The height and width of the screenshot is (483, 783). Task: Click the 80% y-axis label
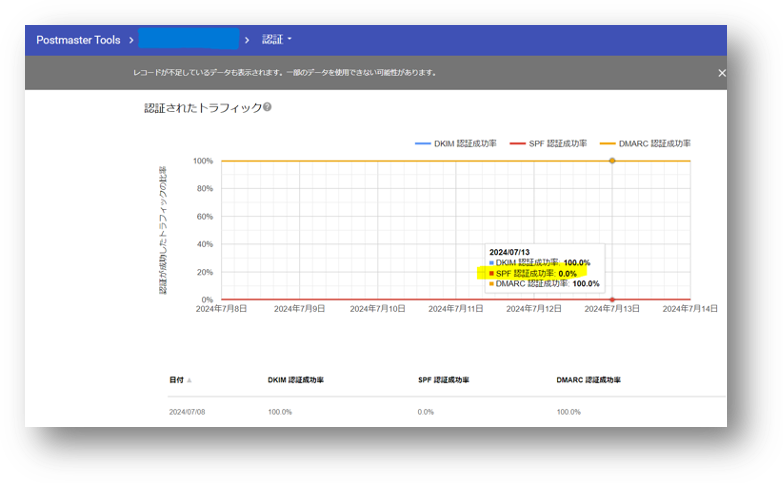(x=205, y=188)
